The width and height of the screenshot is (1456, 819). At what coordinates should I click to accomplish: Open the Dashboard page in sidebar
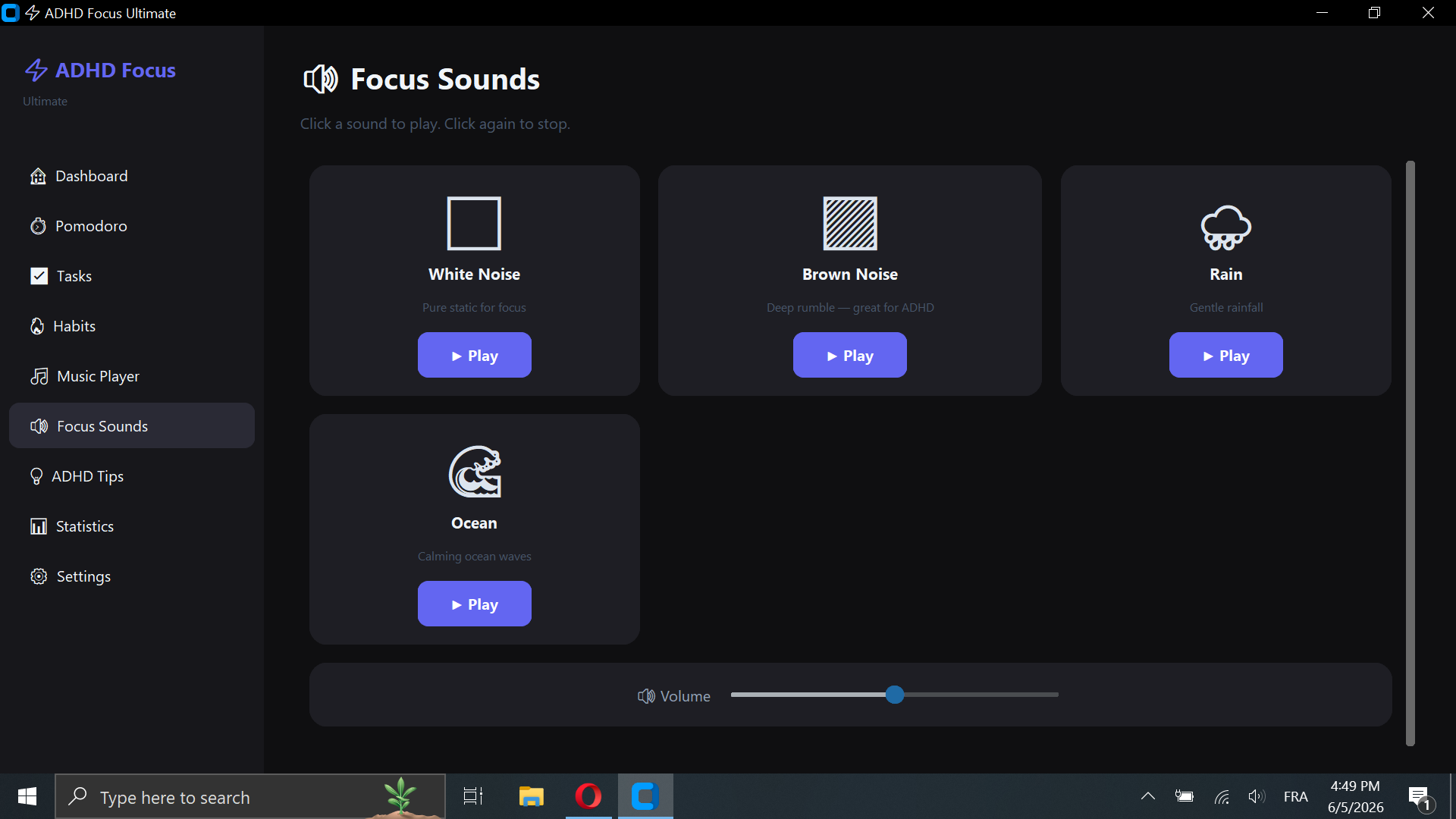click(132, 176)
